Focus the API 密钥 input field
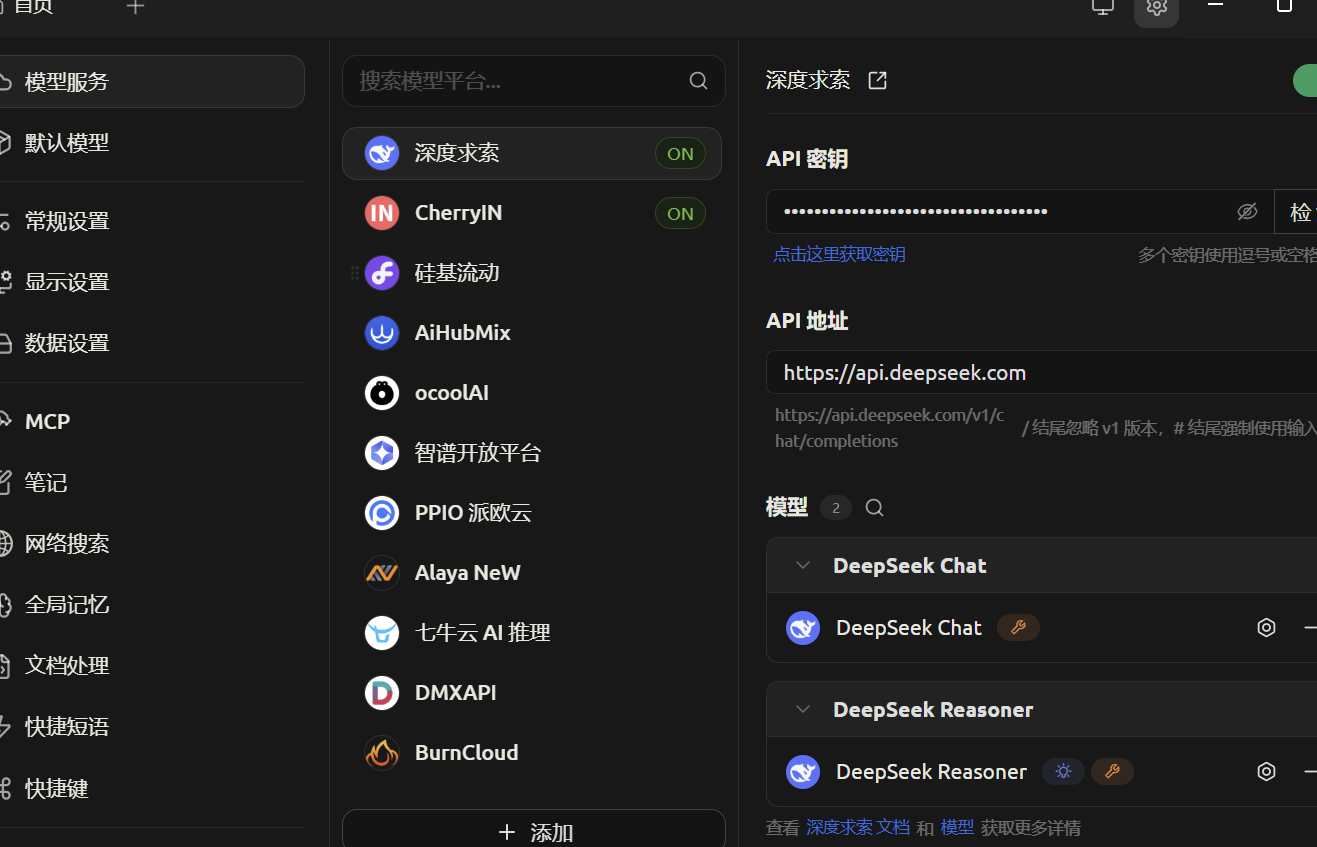This screenshot has width=1317, height=847. [x=1020, y=212]
